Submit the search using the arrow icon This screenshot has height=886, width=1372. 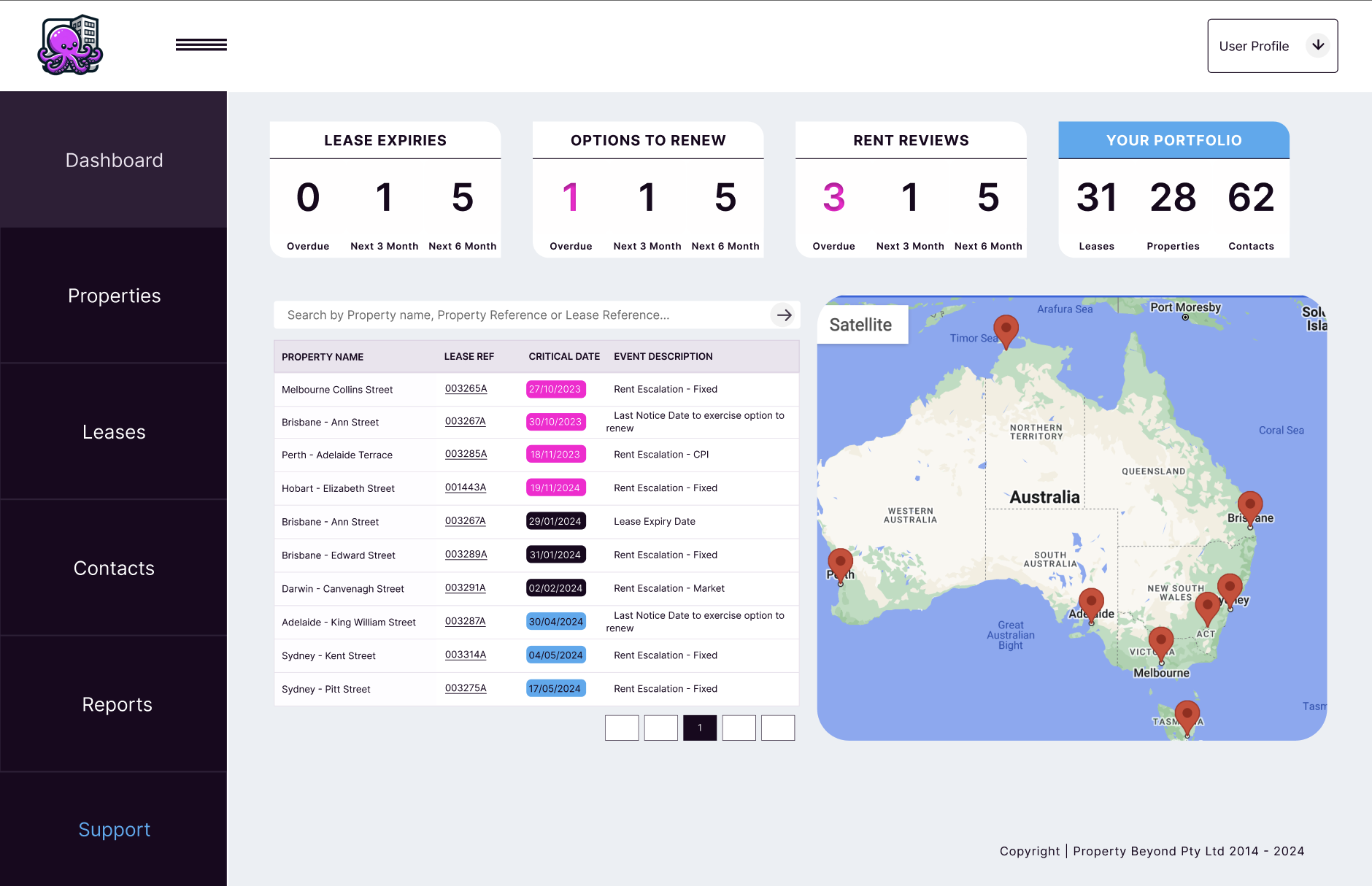(784, 315)
